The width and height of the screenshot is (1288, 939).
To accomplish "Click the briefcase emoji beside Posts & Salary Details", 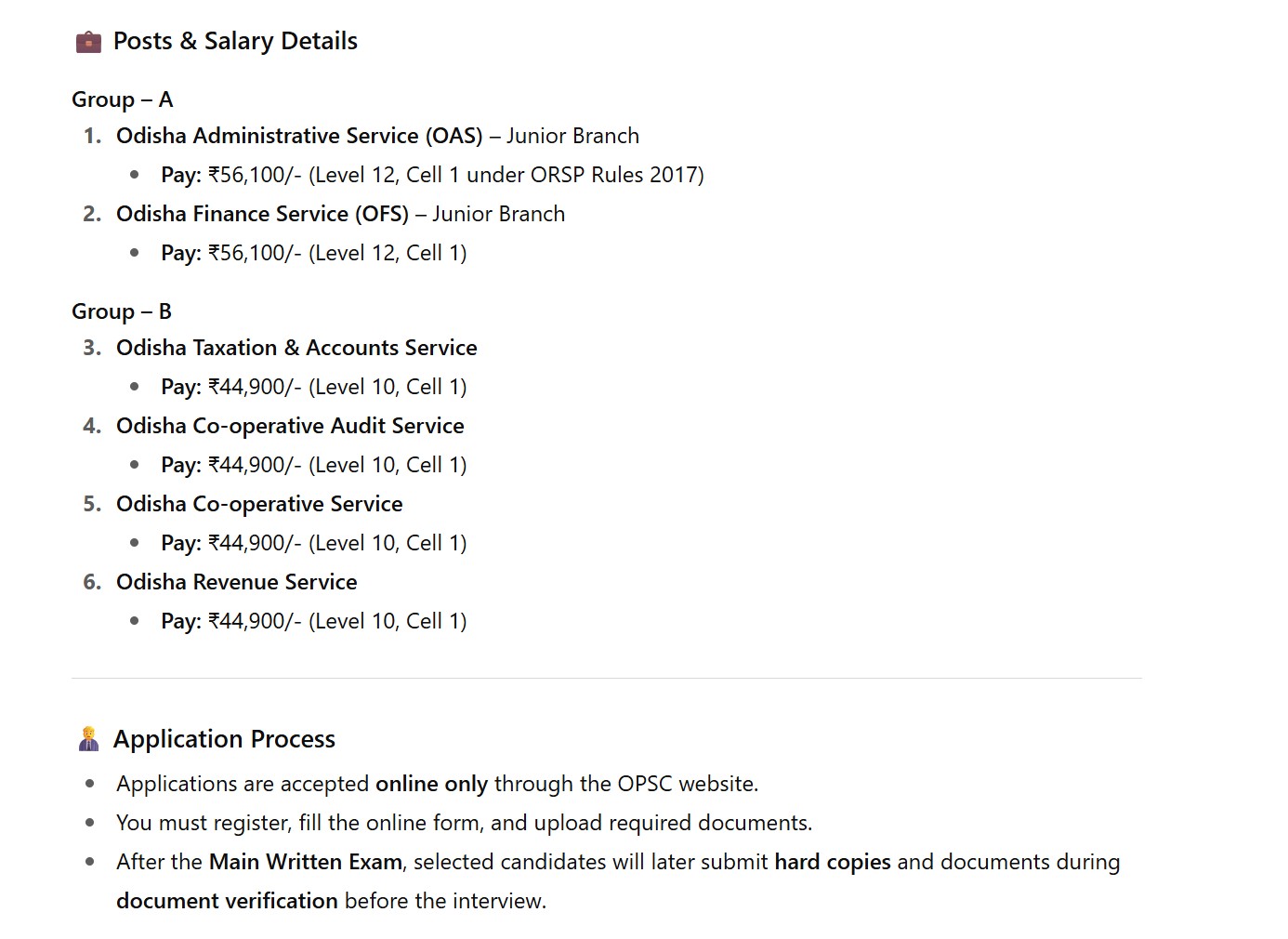I will 88,42.
